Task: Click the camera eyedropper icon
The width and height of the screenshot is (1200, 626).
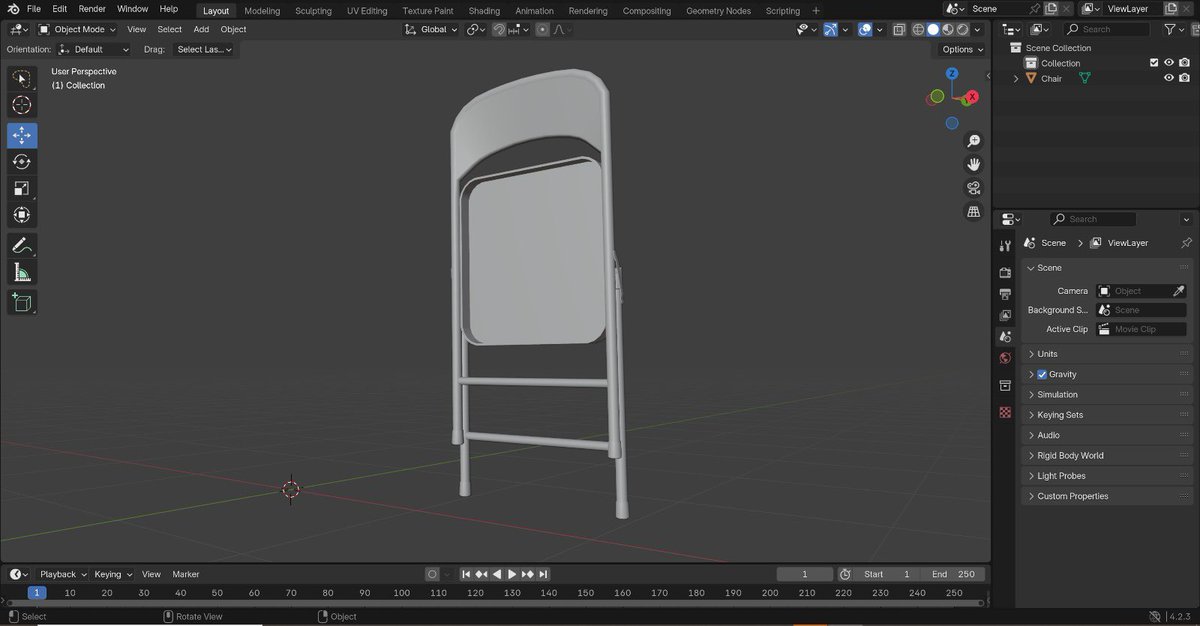Action: (x=1179, y=291)
